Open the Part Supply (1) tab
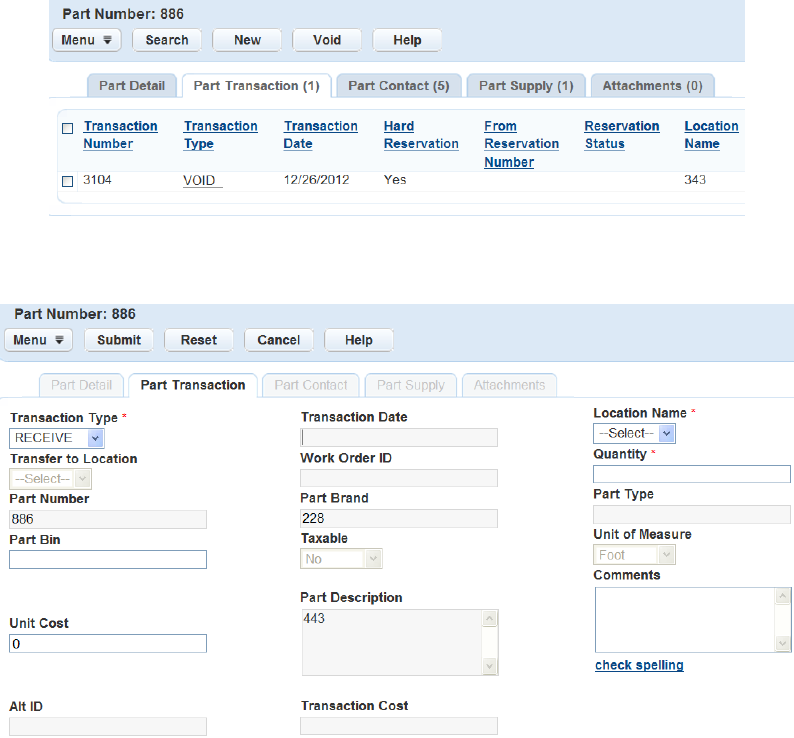Screen dimensions: 794x738 coord(526,86)
